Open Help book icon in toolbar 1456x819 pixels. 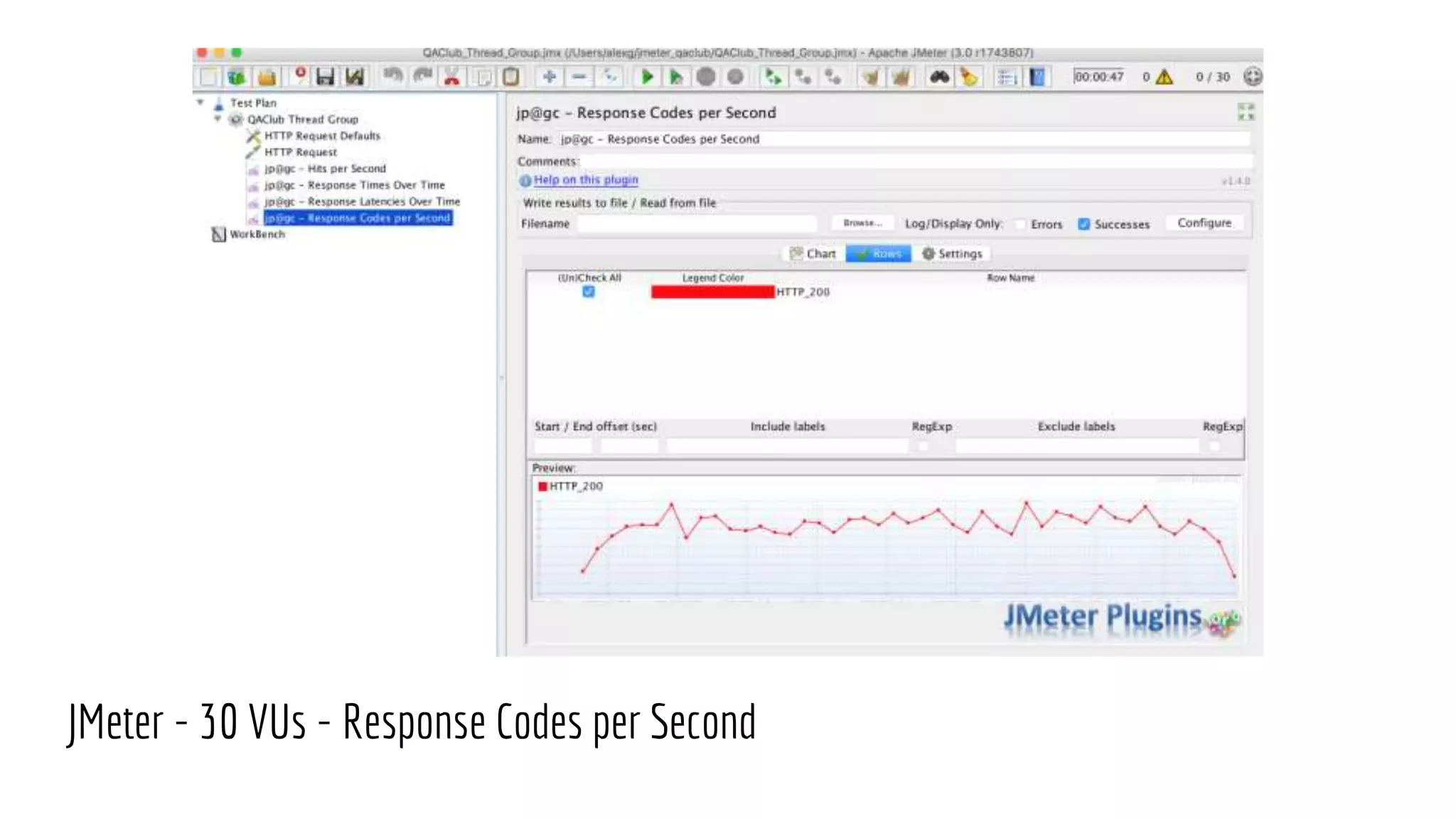pyautogui.click(x=1037, y=77)
